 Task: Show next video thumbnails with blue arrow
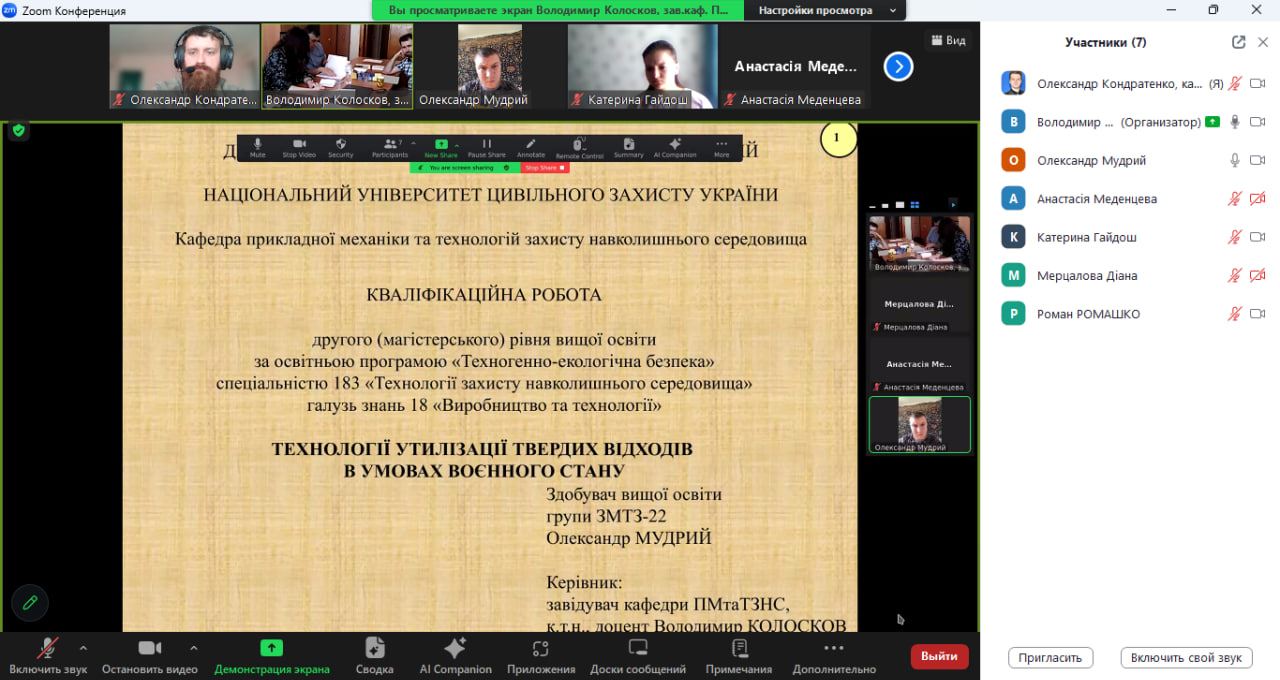coord(898,67)
